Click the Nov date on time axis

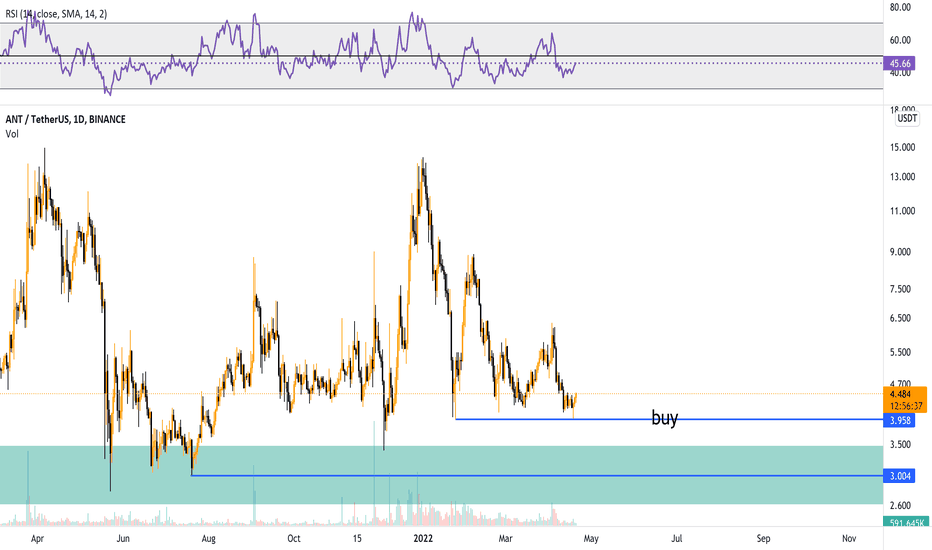pyautogui.click(x=849, y=539)
